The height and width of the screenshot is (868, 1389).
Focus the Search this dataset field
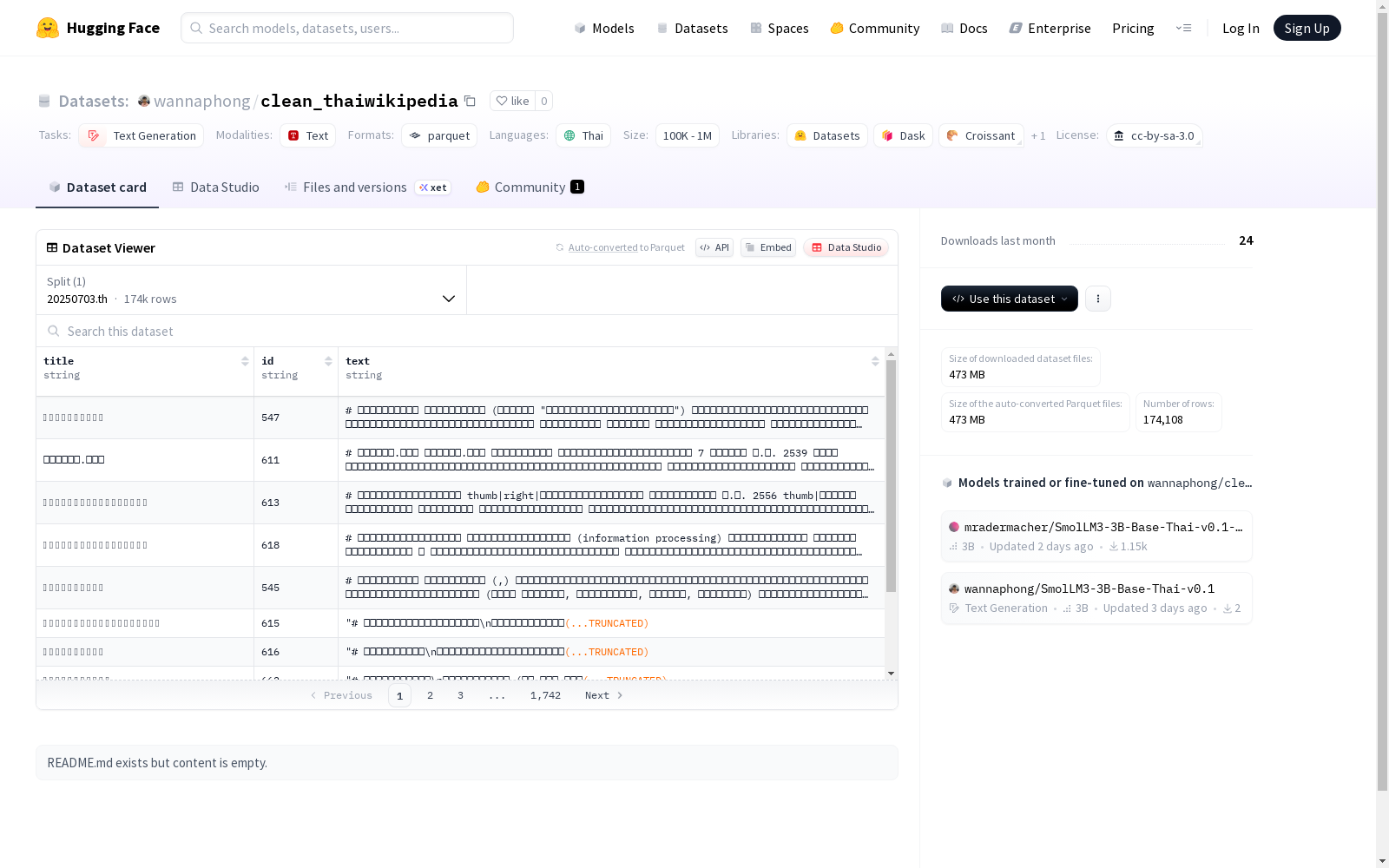click(x=467, y=331)
